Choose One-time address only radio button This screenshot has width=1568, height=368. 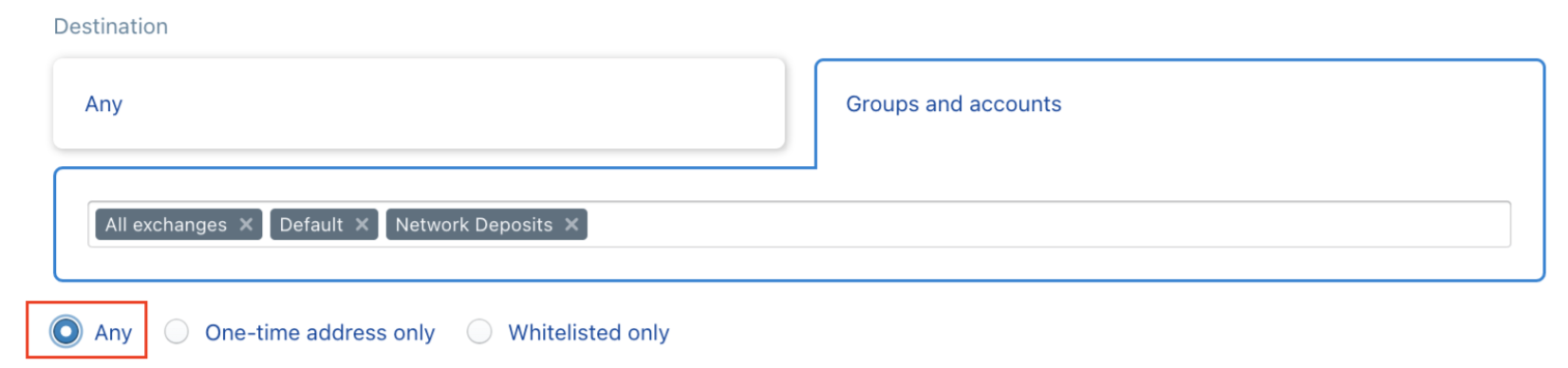[x=177, y=332]
